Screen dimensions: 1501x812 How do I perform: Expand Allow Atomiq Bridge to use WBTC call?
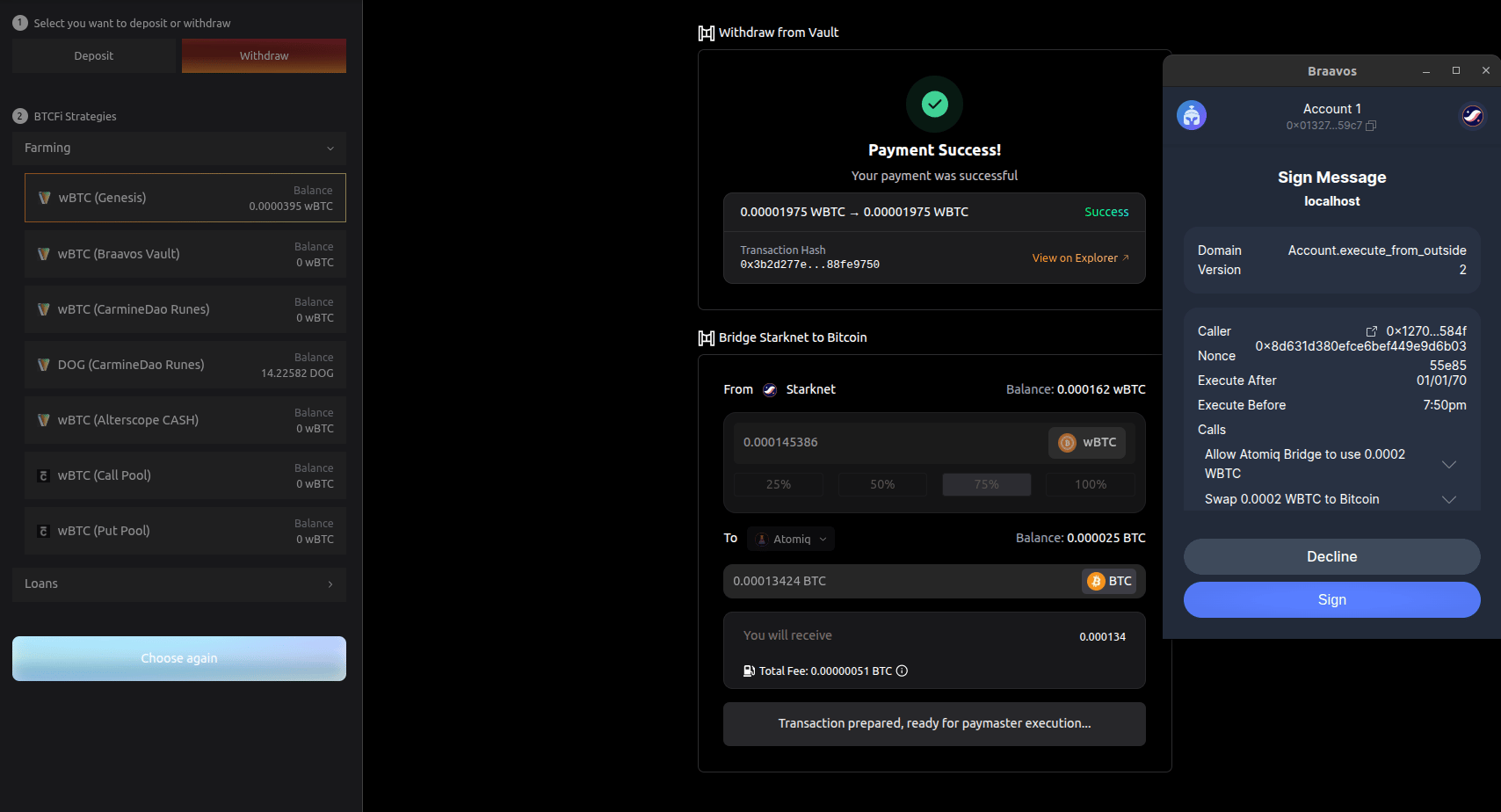1449,464
